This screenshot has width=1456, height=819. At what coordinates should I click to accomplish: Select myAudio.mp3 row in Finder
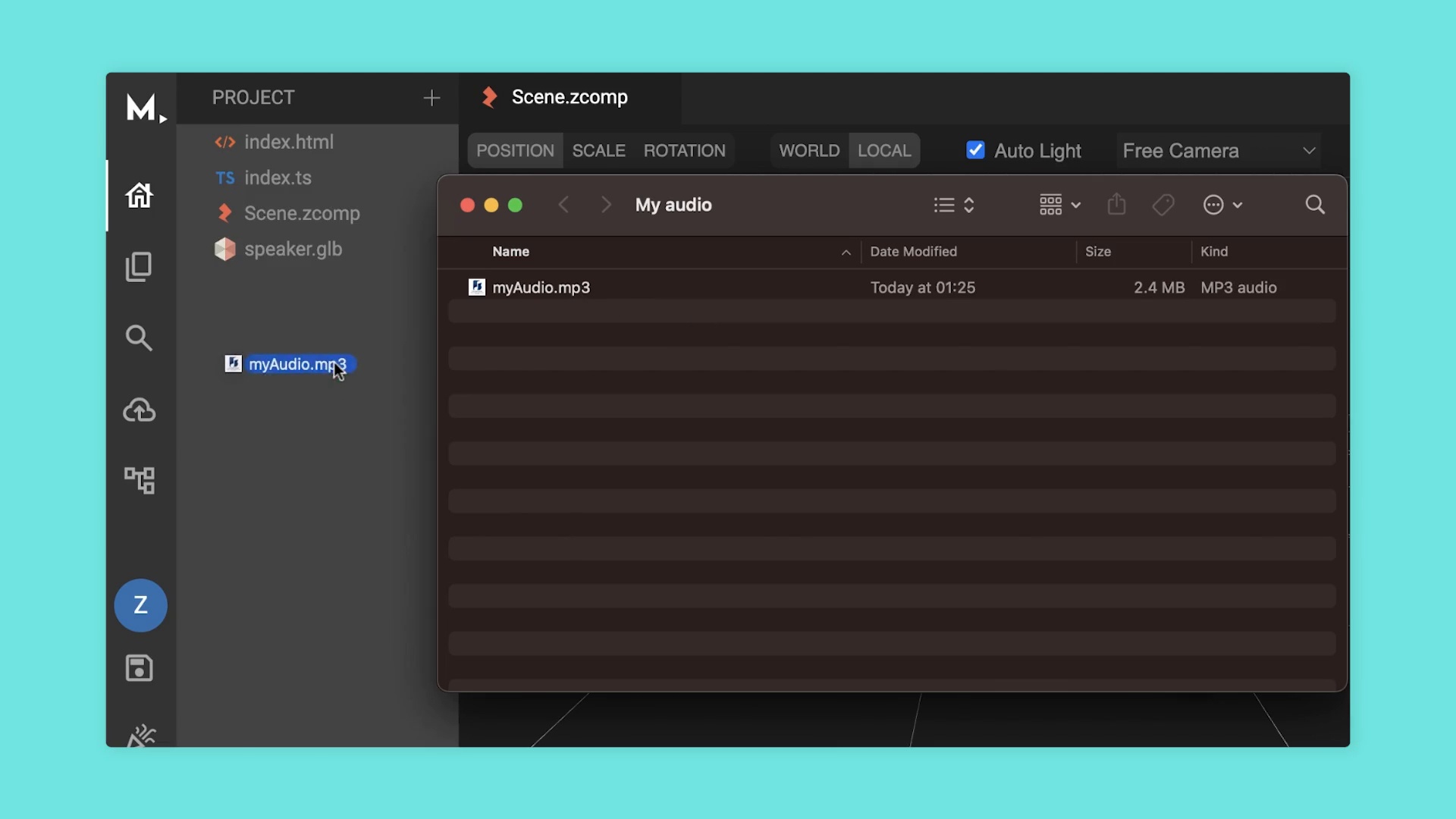click(x=892, y=287)
